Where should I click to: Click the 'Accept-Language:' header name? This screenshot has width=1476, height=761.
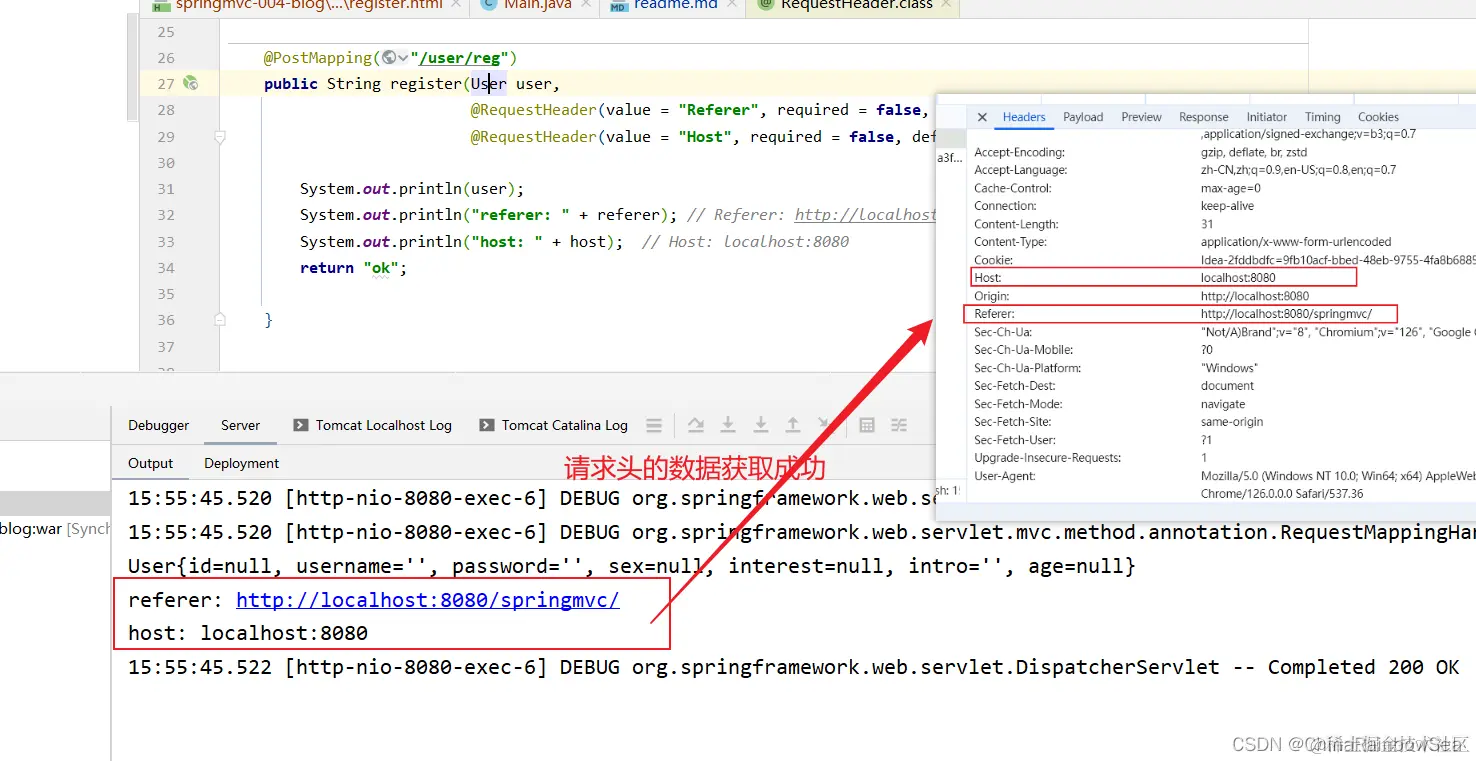click(1021, 170)
